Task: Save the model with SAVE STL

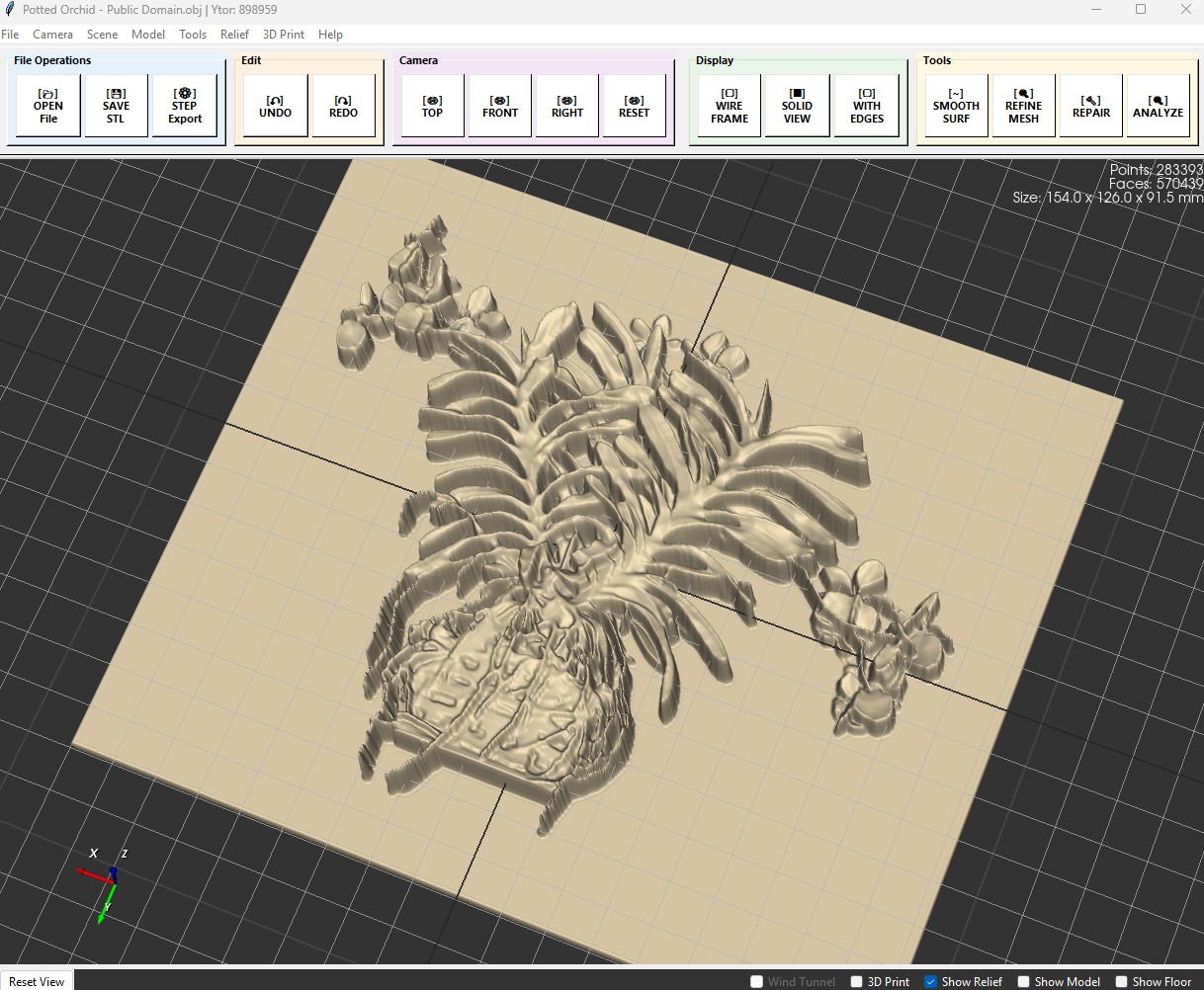Action: pos(116,106)
